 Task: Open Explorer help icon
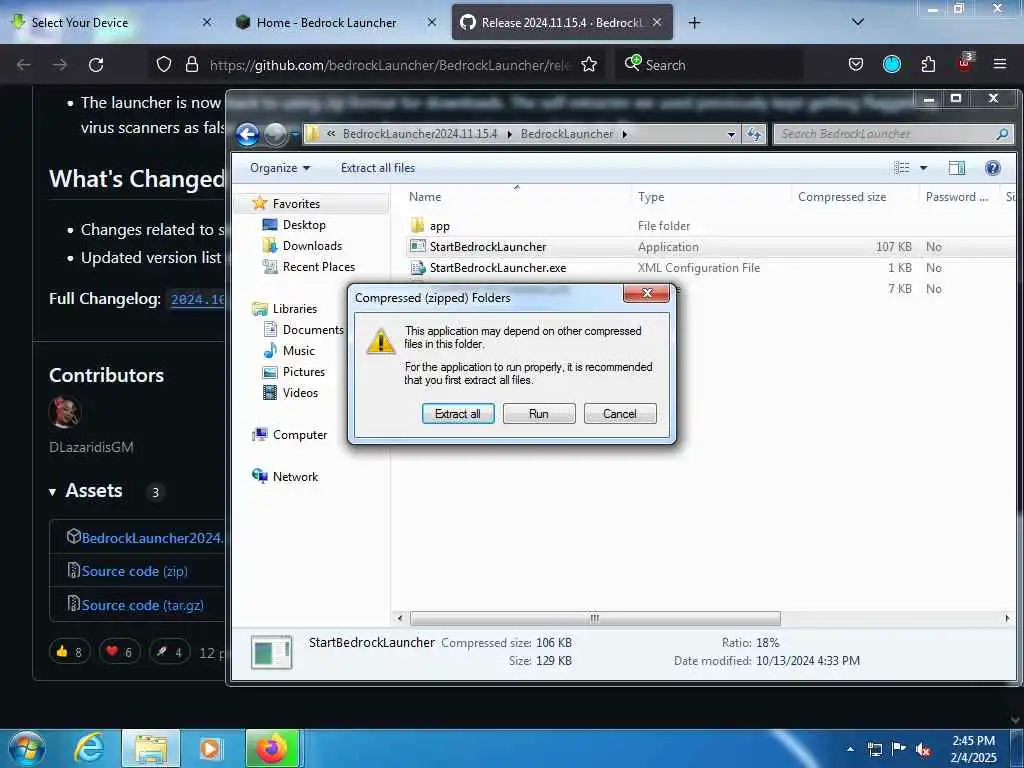click(x=993, y=168)
